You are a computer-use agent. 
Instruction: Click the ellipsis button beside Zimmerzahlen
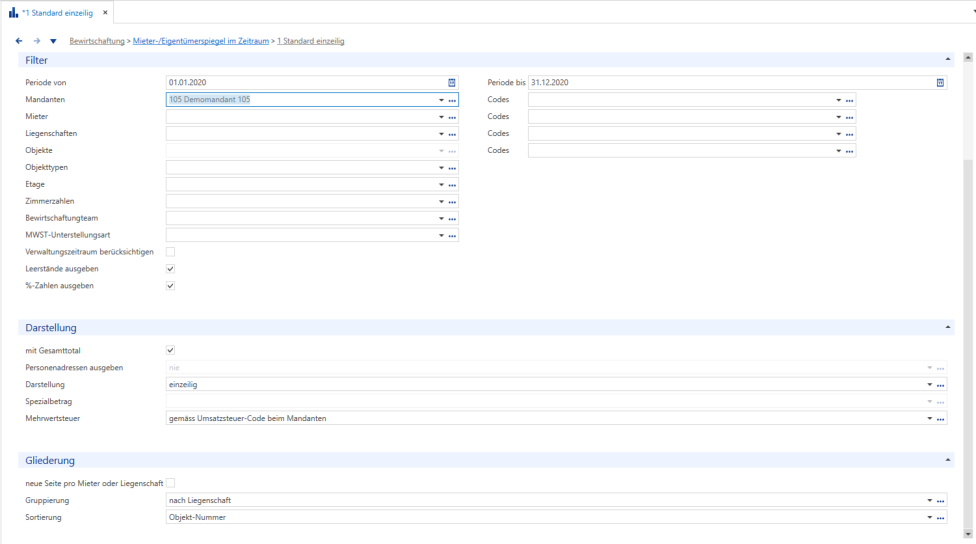pos(453,202)
